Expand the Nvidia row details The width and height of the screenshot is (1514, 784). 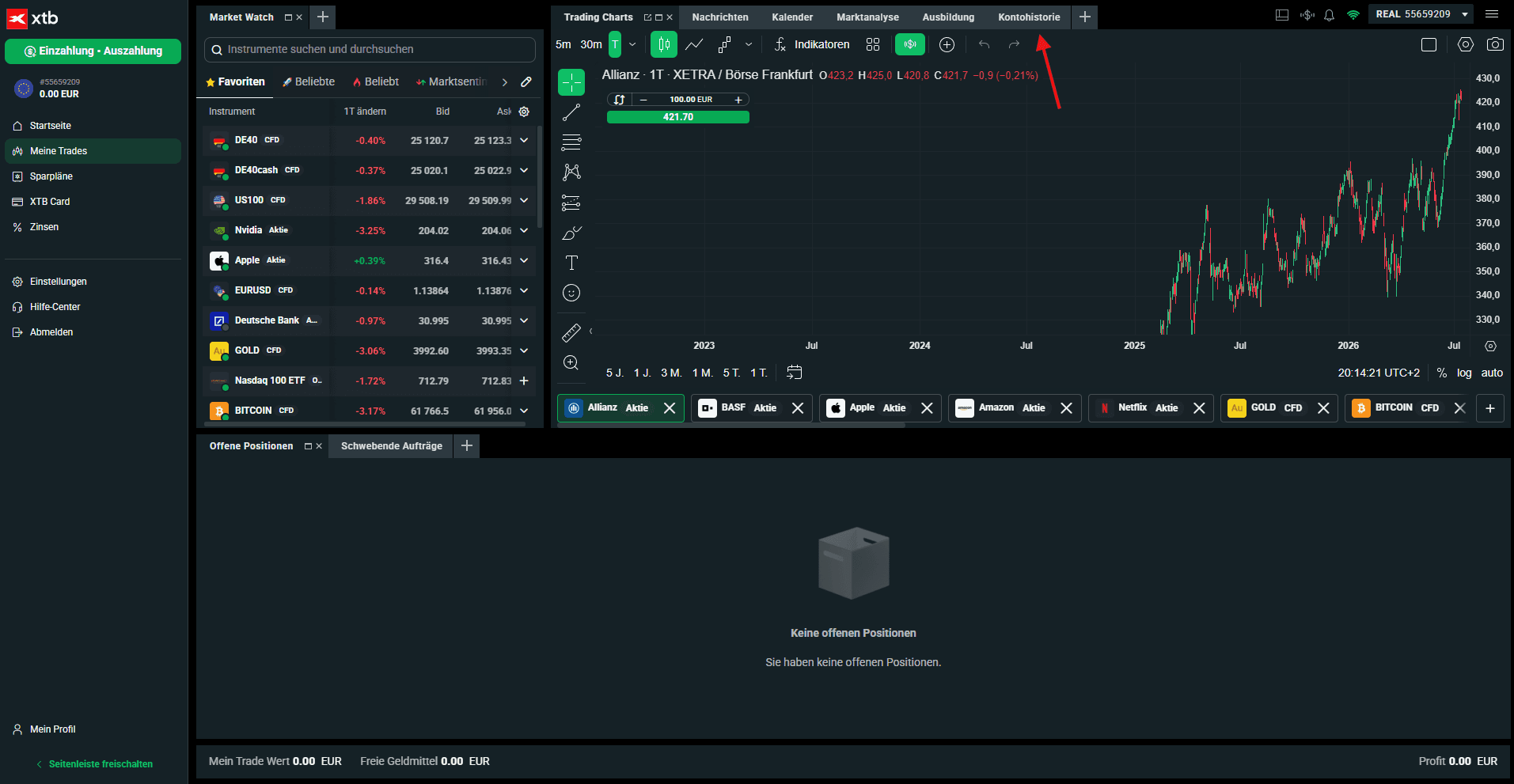(x=524, y=230)
